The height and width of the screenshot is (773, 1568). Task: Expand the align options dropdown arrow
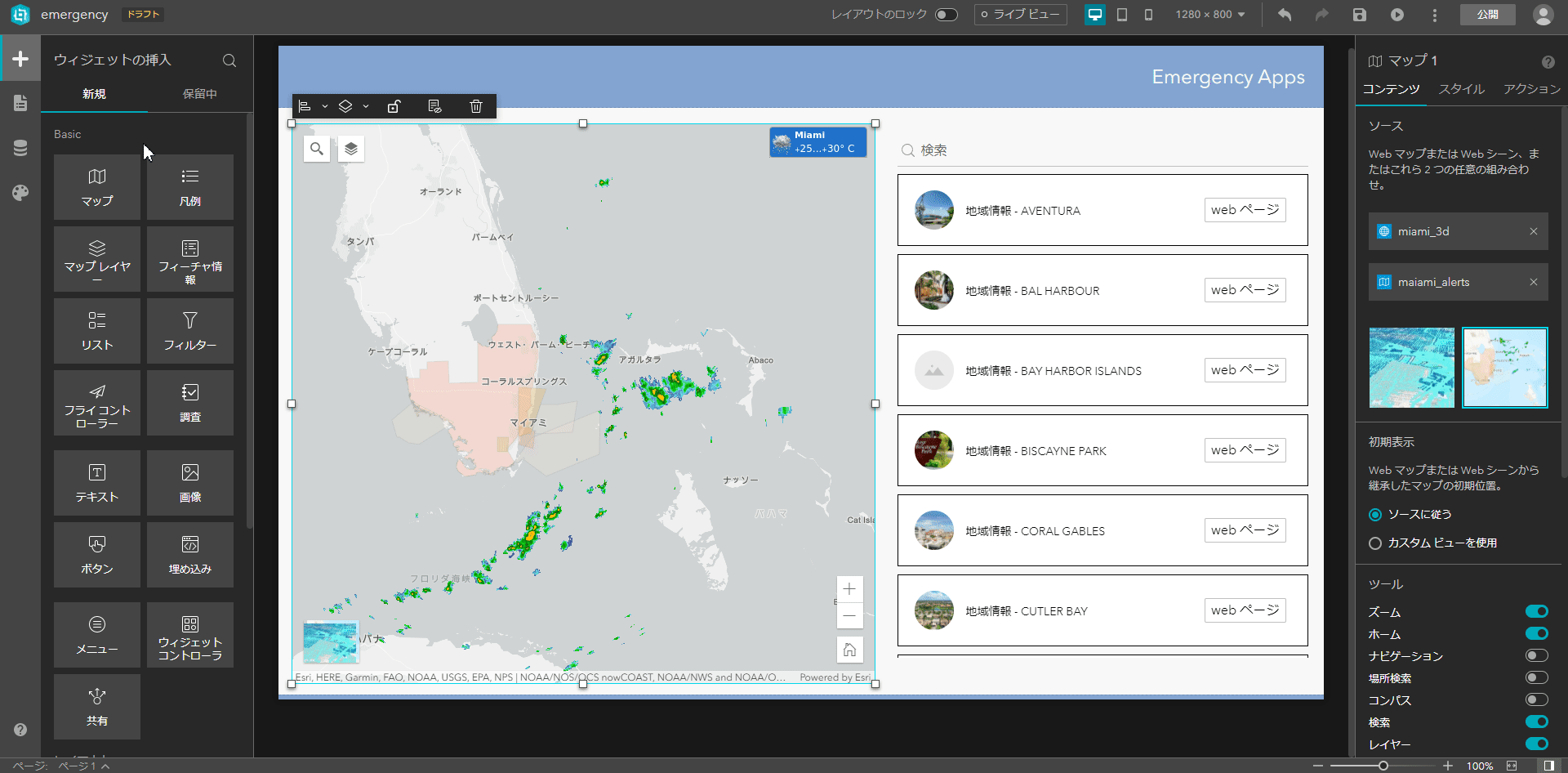tap(325, 106)
